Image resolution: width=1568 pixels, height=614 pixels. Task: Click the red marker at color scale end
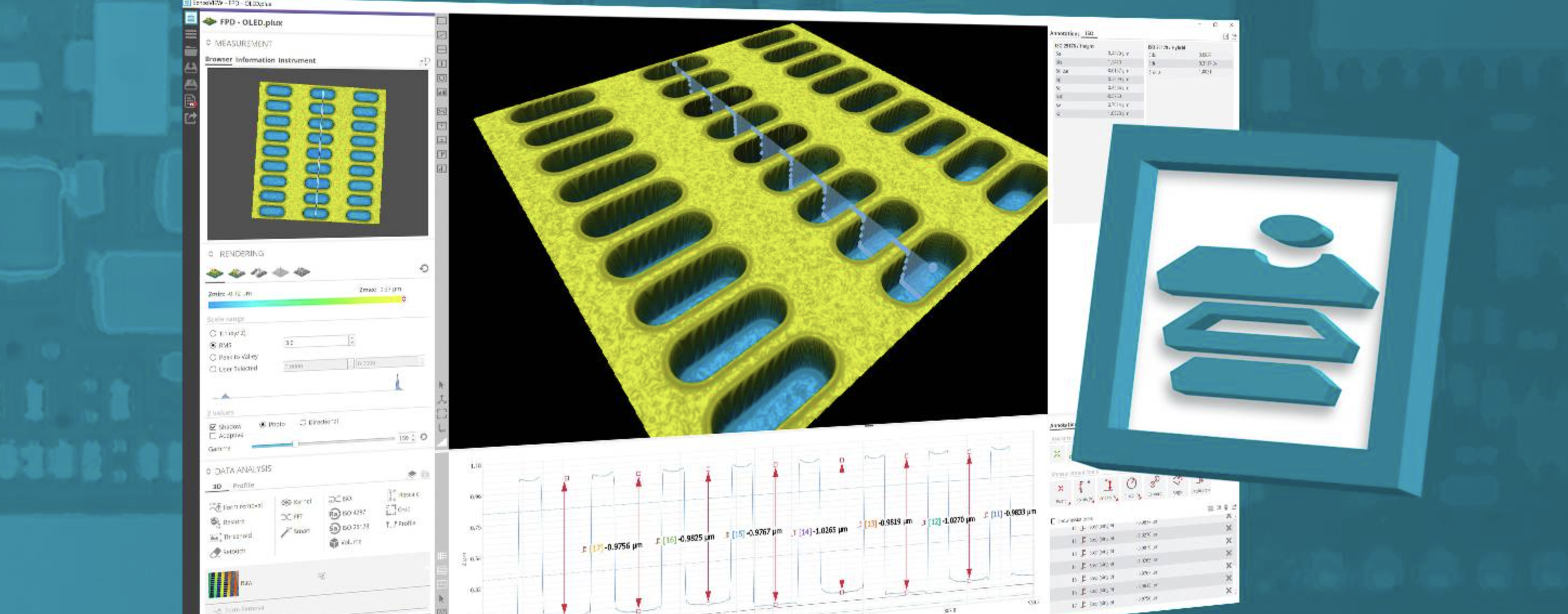(403, 299)
